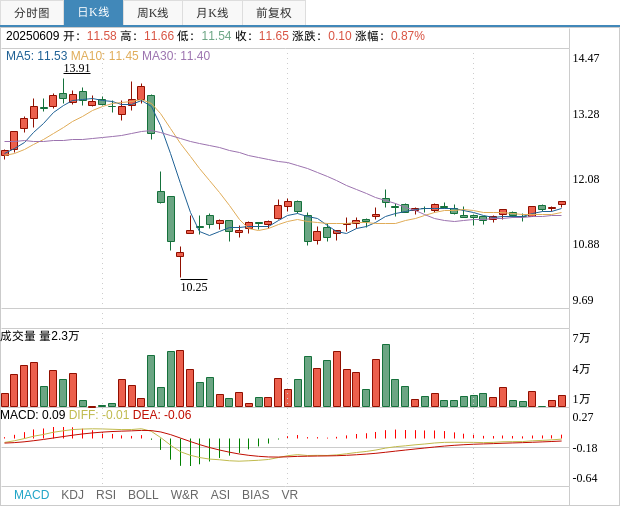Open the 前复权 adjustment option
The height and width of the screenshot is (506, 620).
(274, 13)
